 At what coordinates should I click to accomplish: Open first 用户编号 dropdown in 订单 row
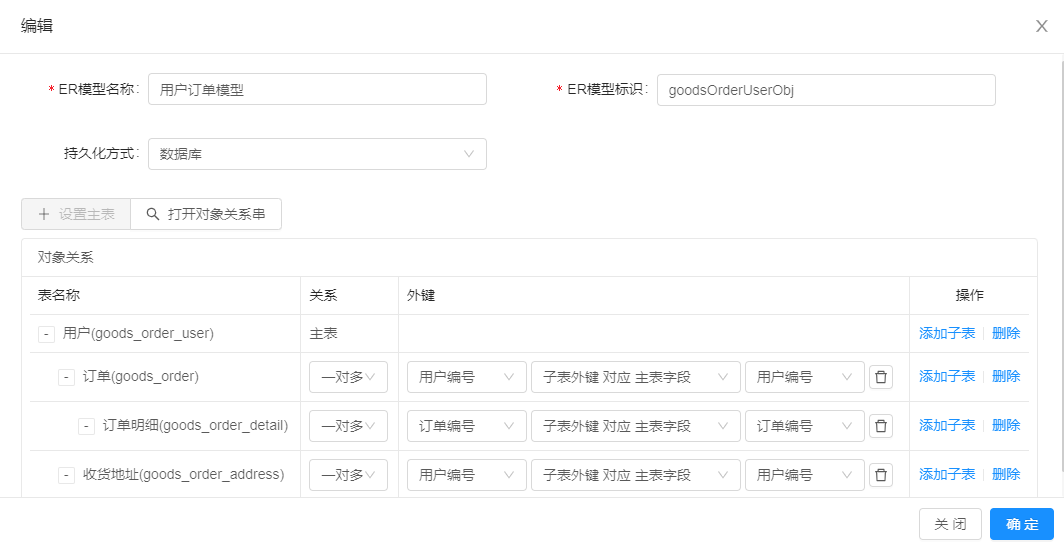tap(467, 377)
